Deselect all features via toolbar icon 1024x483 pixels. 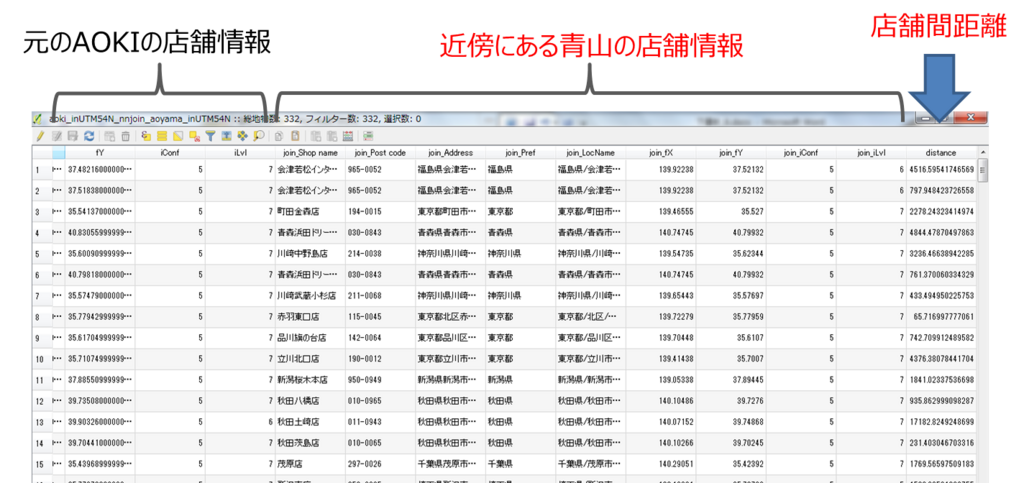(195, 136)
